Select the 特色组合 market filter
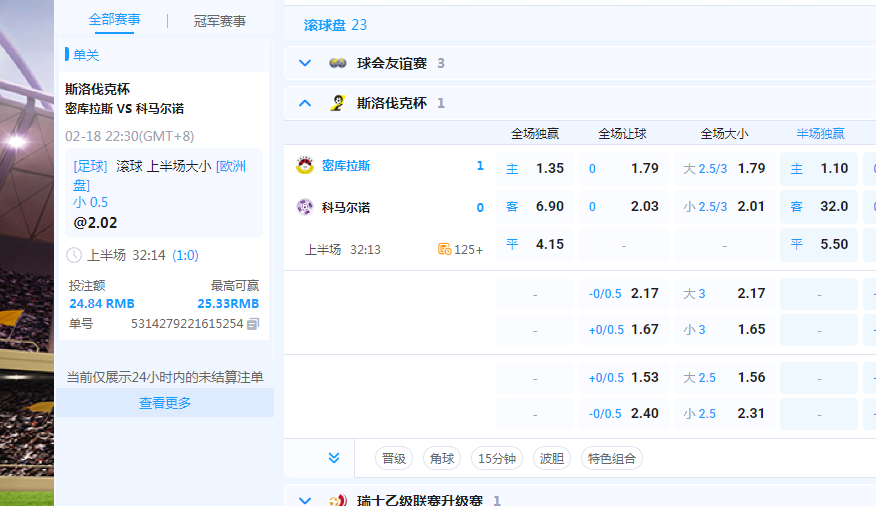This screenshot has width=876, height=506. click(611, 459)
